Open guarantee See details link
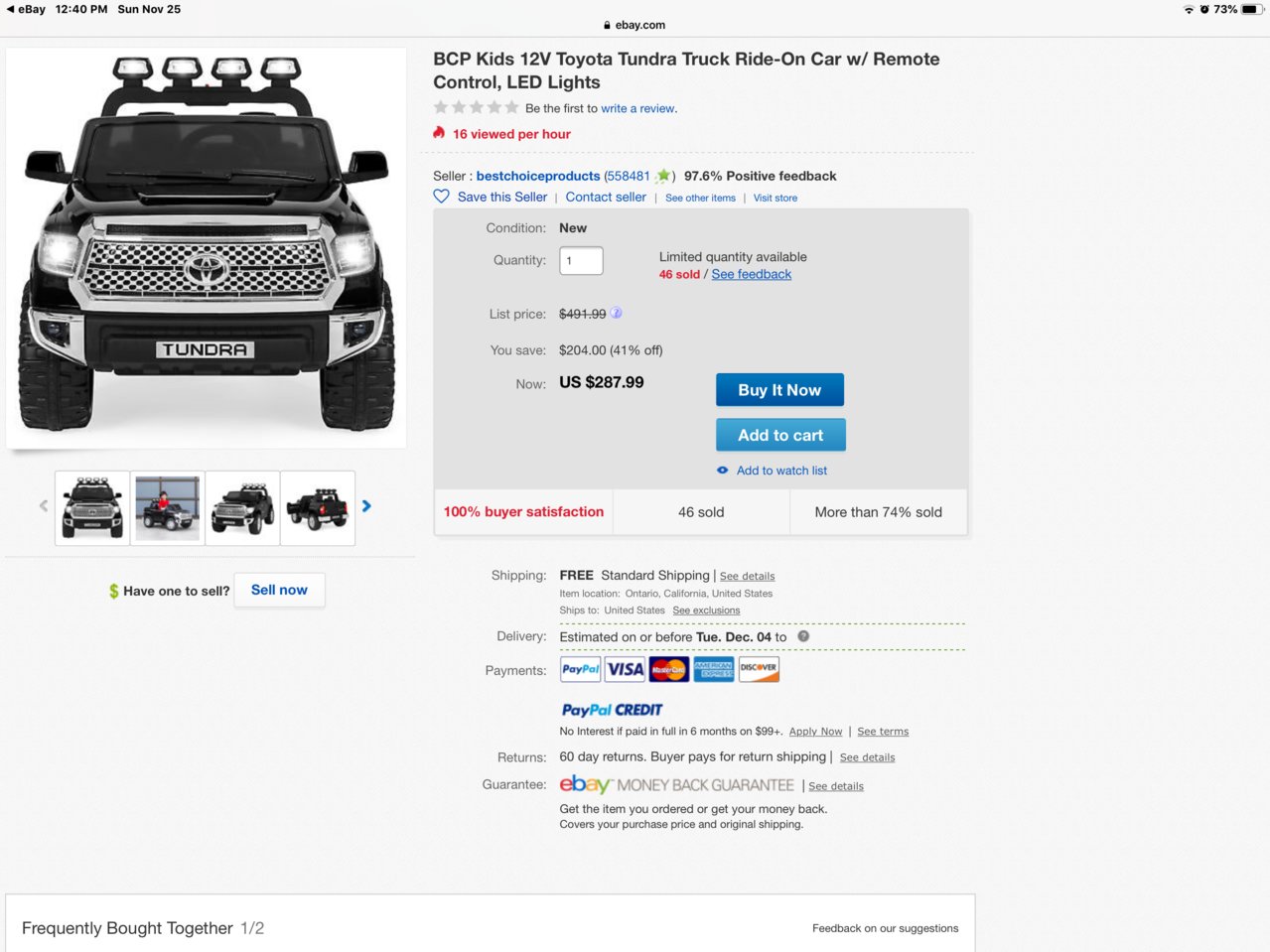The width and height of the screenshot is (1270, 952). click(x=836, y=786)
